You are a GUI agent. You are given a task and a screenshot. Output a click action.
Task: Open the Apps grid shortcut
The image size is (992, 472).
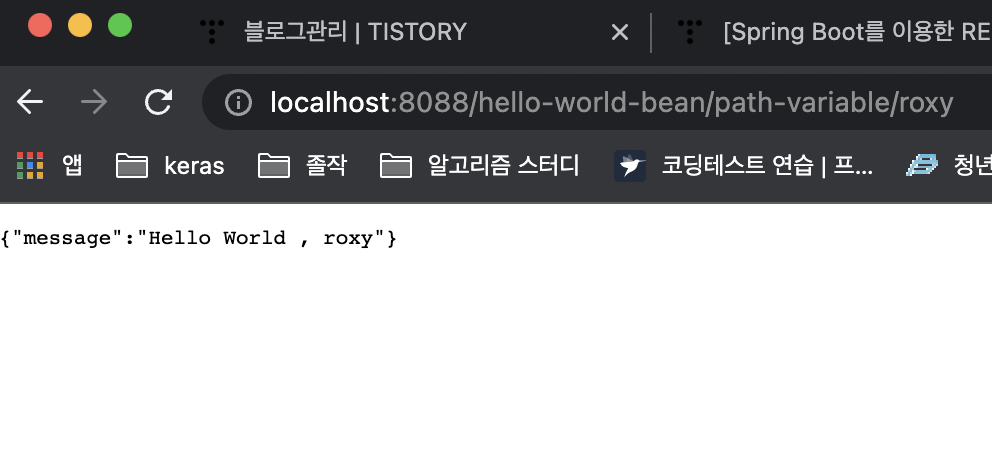point(49,166)
